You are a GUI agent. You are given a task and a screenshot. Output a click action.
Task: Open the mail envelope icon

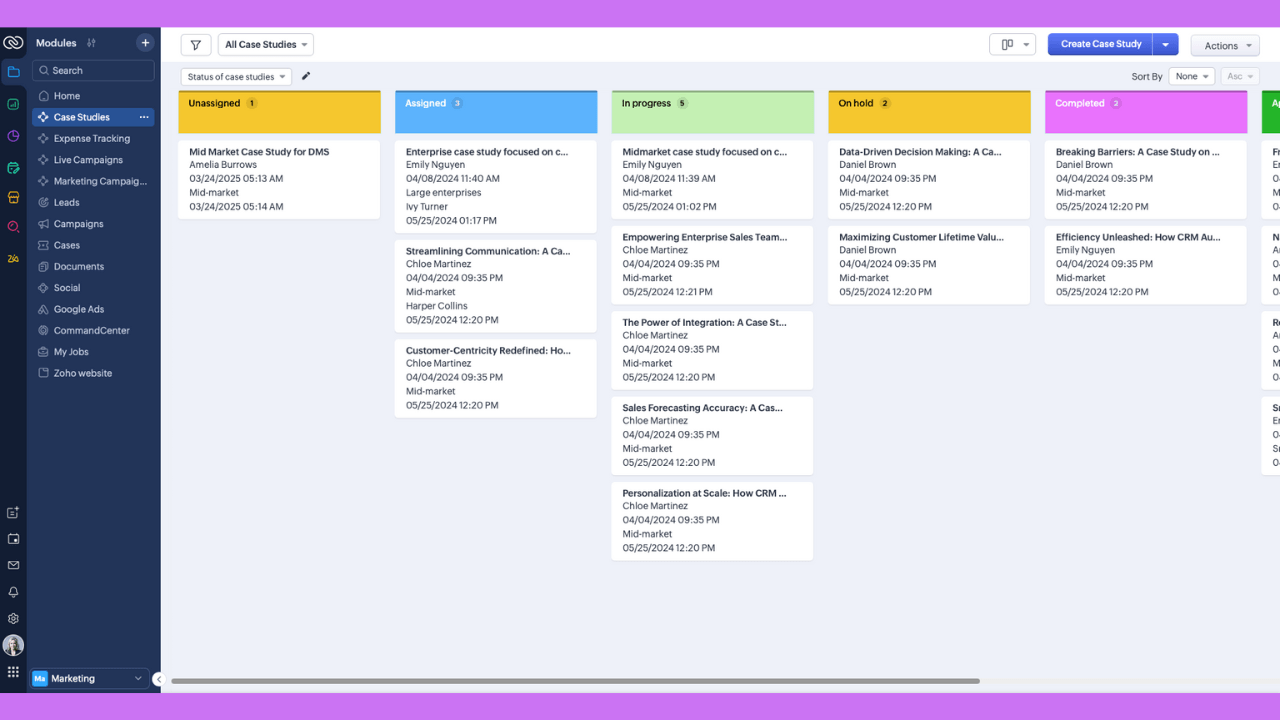13,565
